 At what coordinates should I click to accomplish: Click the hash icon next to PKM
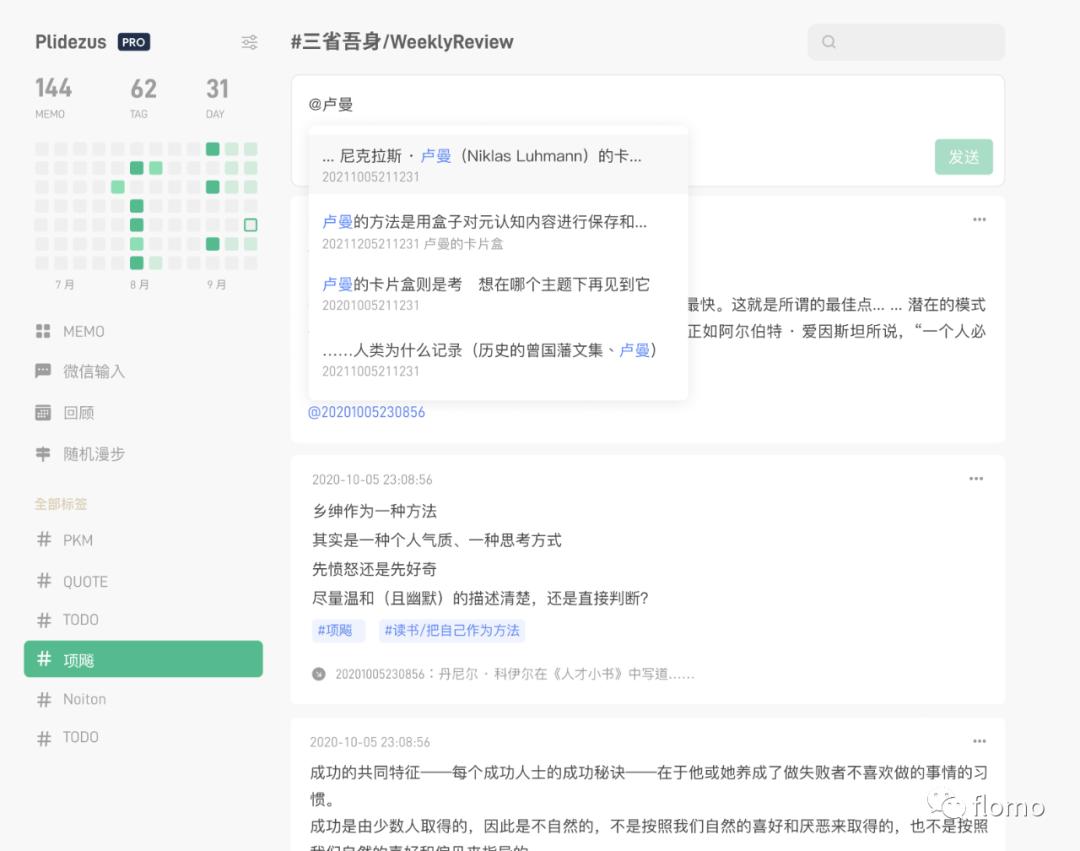[x=44, y=539]
